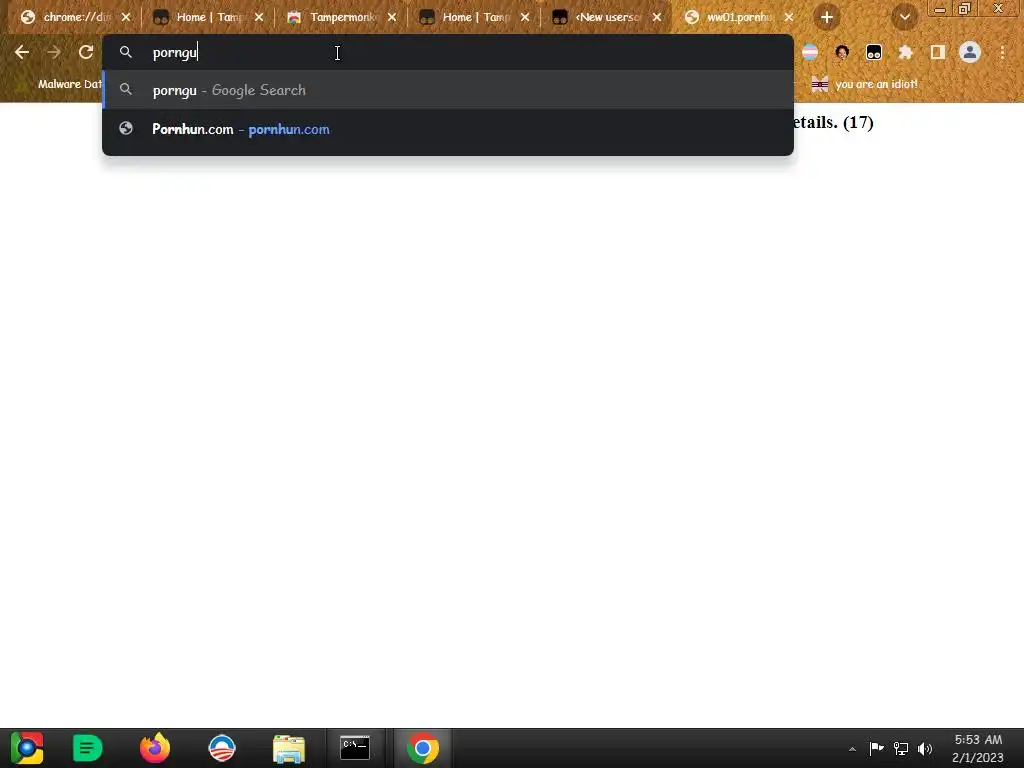Switch to the Tampermonkey tab with colorful favicon
Image resolution: width=1024 pixels, height=768 pixels.
340,18
